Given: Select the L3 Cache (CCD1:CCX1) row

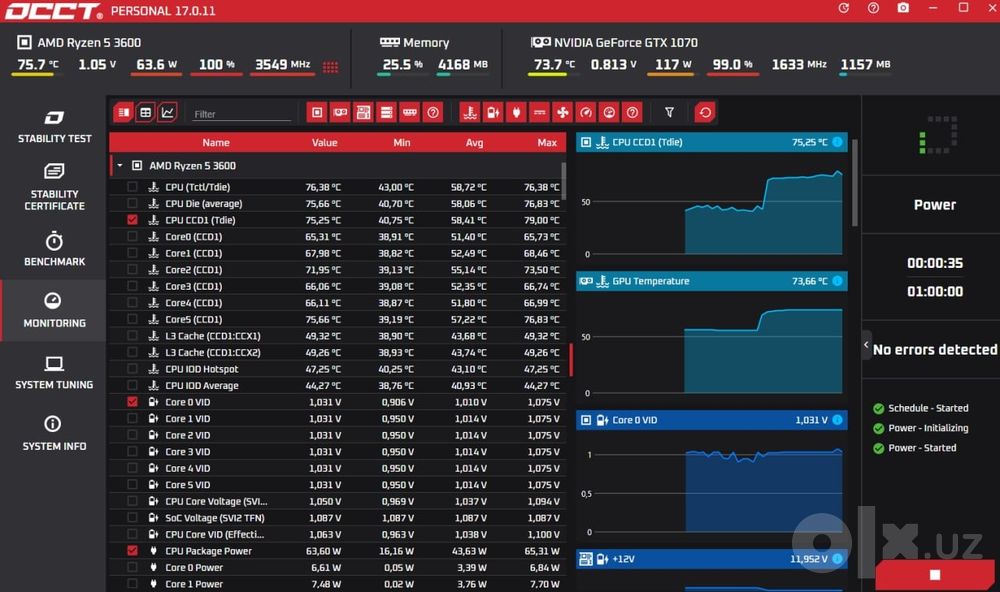Looking at the screenshot, I should pos(337,336).
